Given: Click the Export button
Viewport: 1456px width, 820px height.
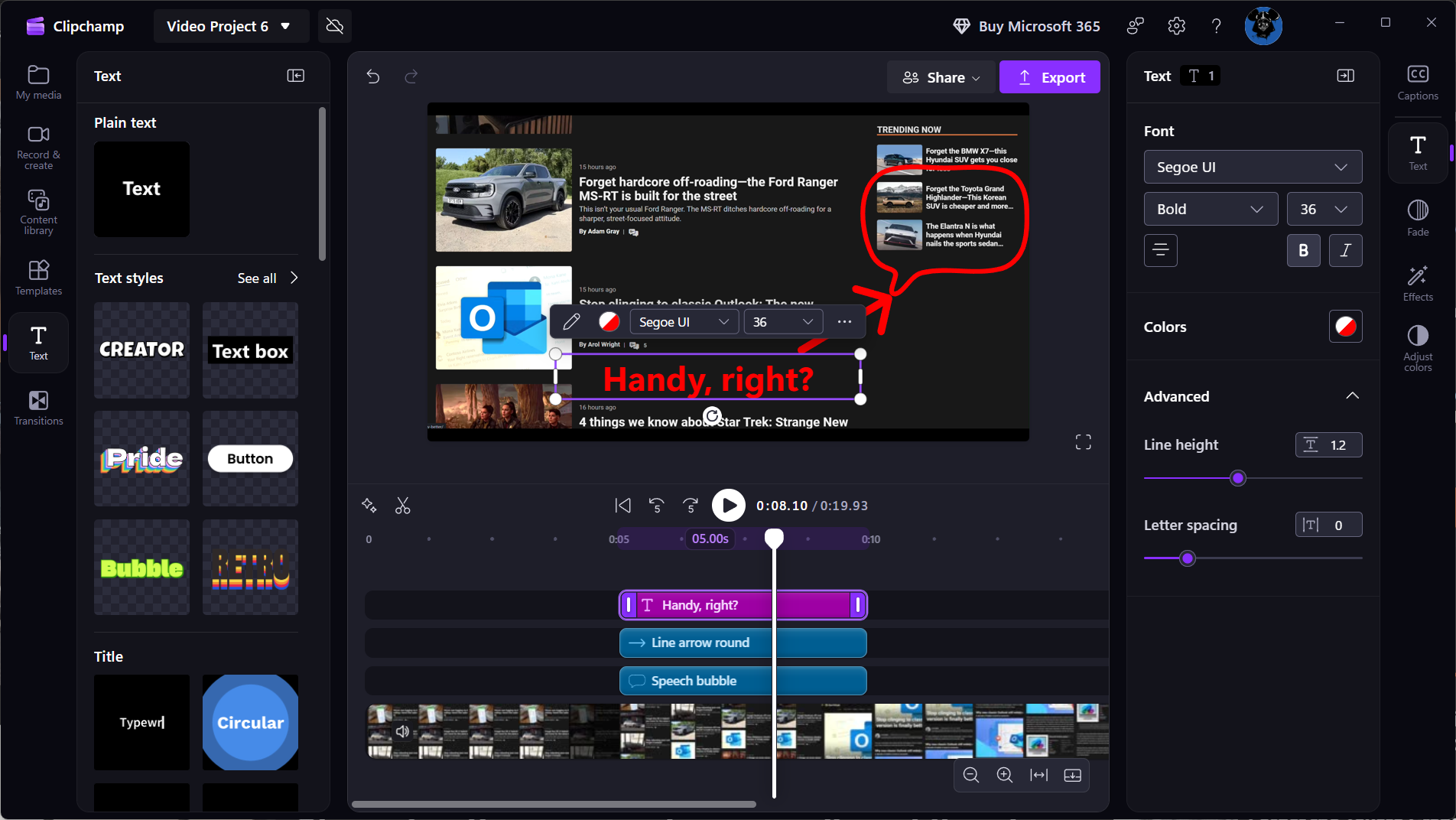Looking at the screenshot, I should (x=1050, y=77).
